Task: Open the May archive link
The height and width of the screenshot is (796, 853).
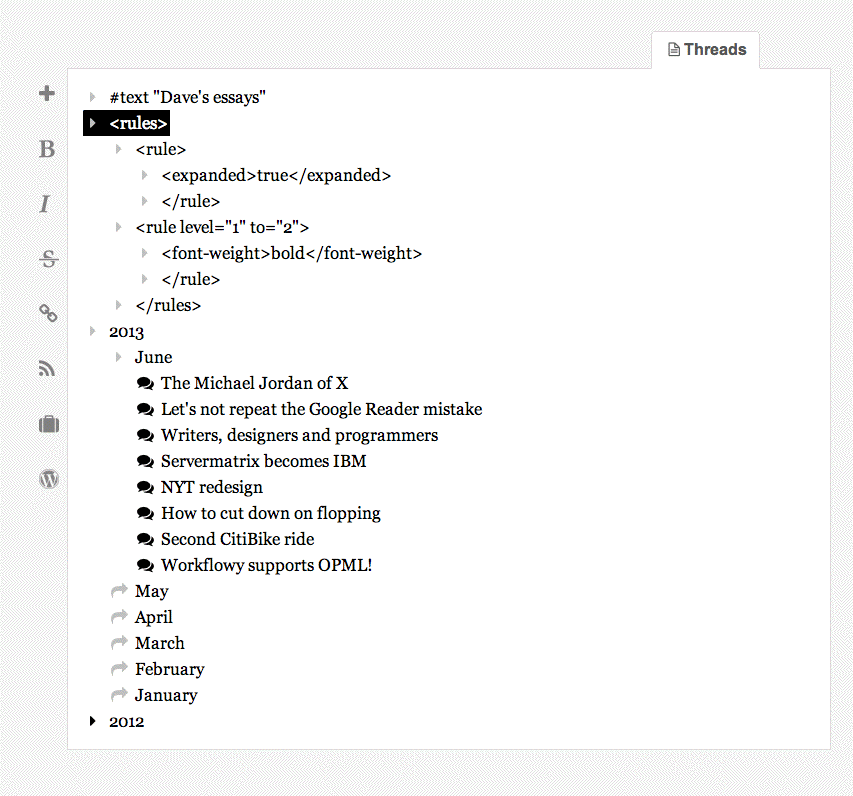Action: [x=151, y=591]
